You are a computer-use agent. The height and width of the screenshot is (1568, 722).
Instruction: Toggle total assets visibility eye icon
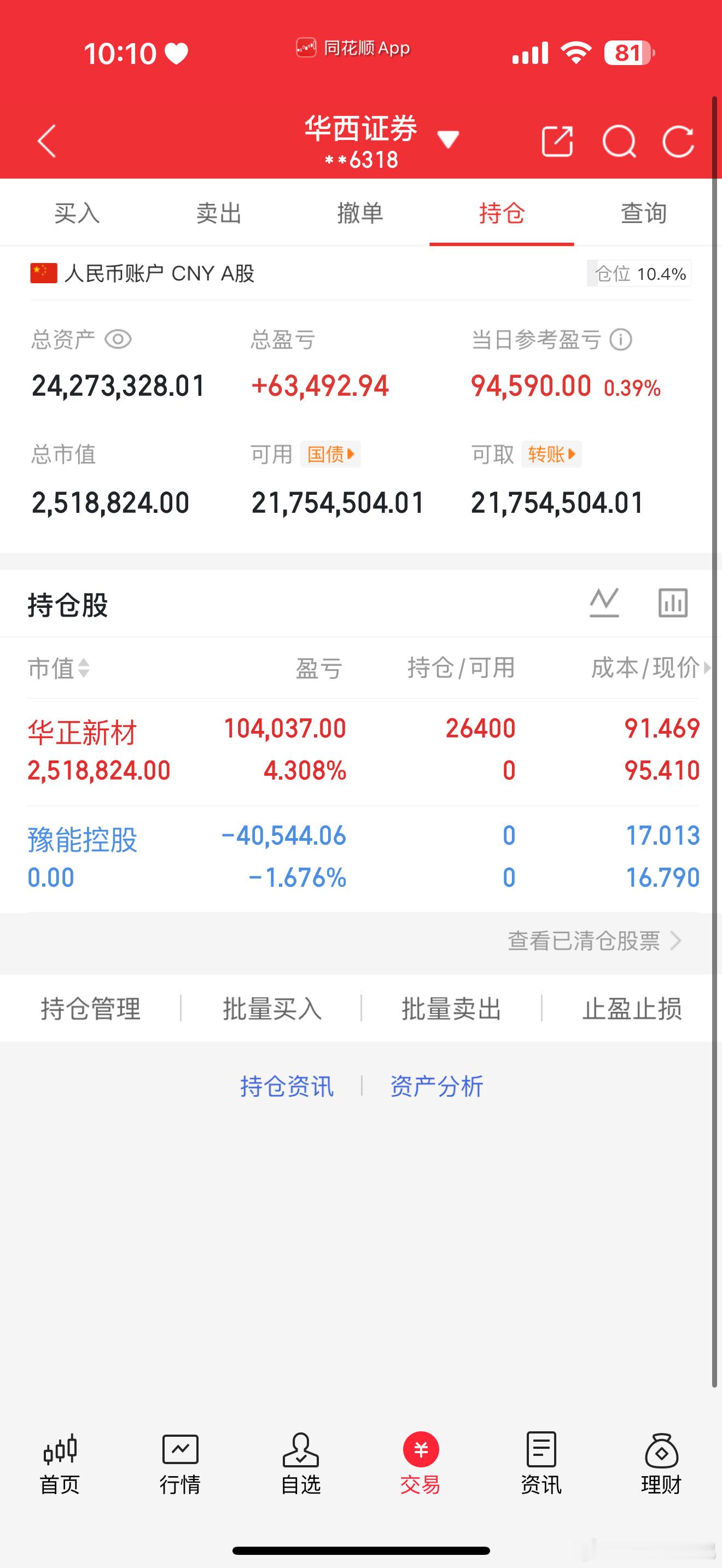[118, 339]
